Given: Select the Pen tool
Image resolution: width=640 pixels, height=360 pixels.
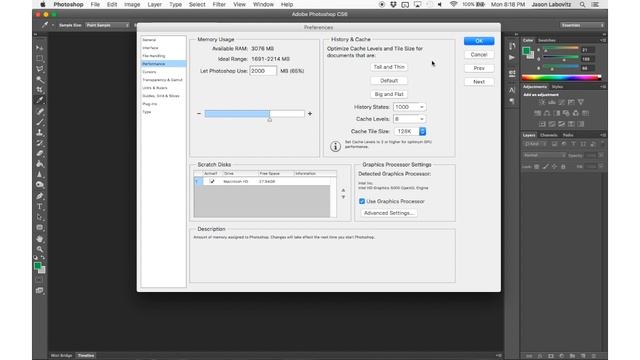Looking at the screenshot, I should (x=40, y=196).
